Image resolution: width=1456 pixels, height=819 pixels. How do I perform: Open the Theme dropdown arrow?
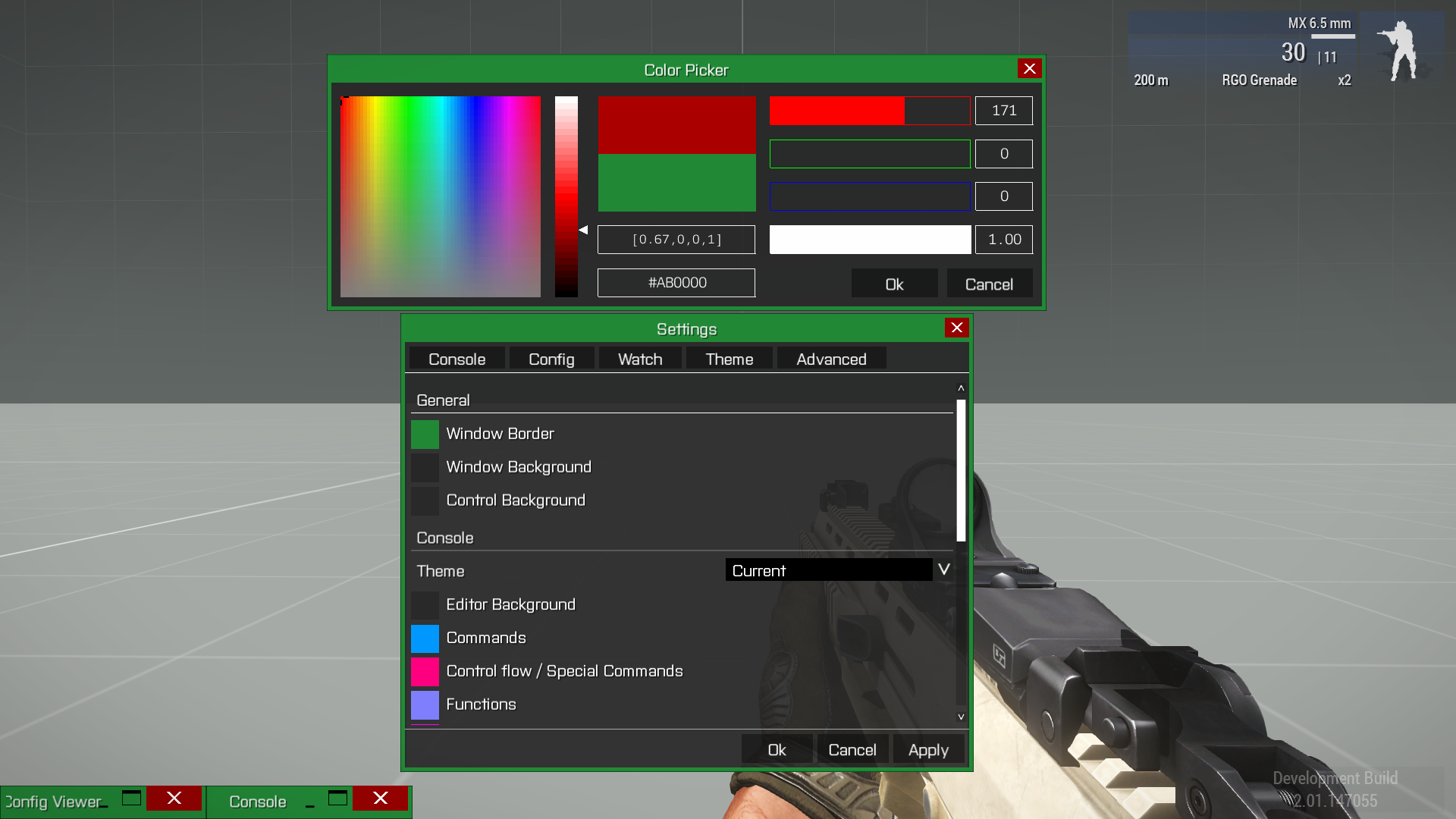(x=943, y=570)
